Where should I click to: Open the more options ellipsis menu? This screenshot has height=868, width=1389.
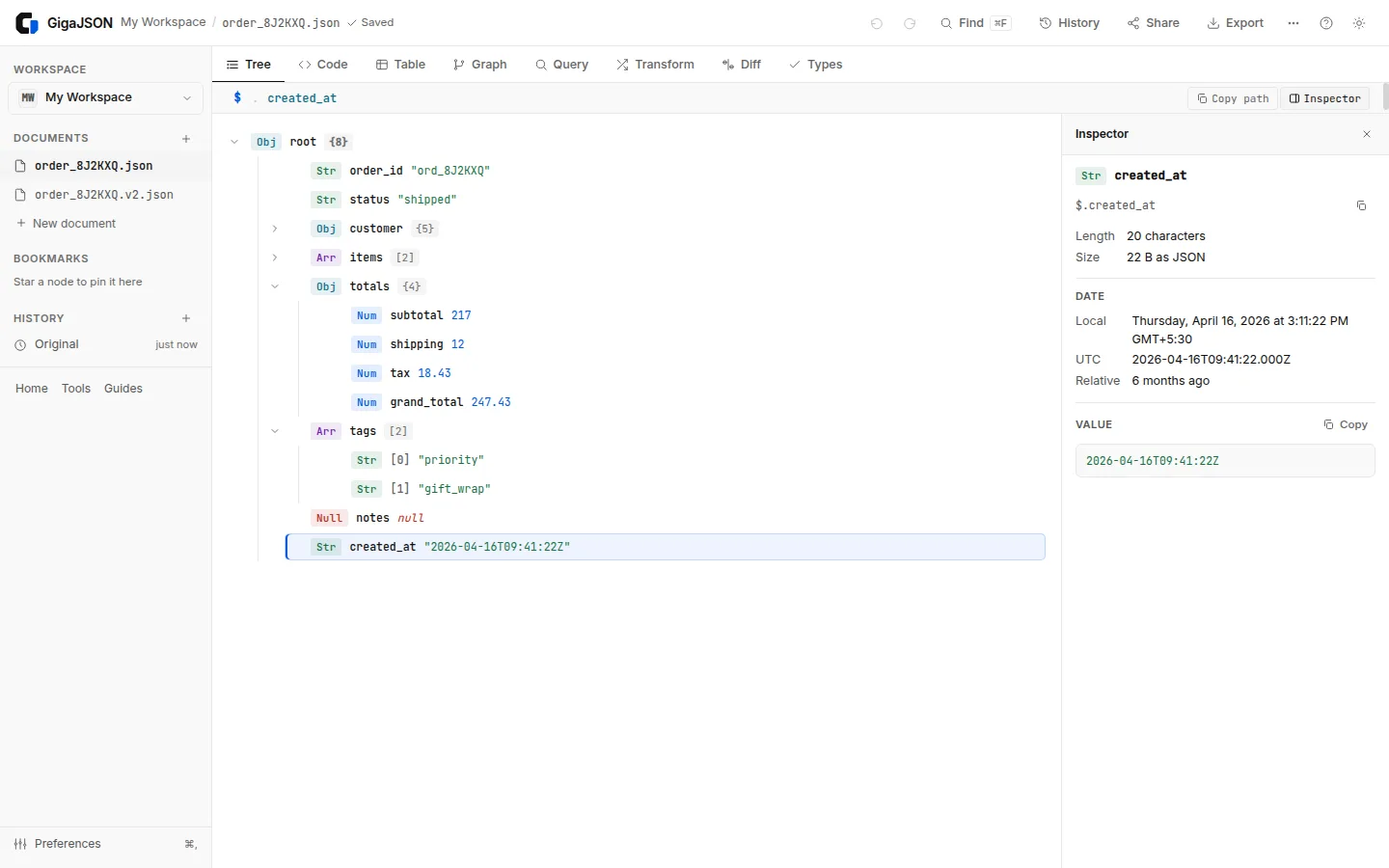click(x=1294, y=23)
